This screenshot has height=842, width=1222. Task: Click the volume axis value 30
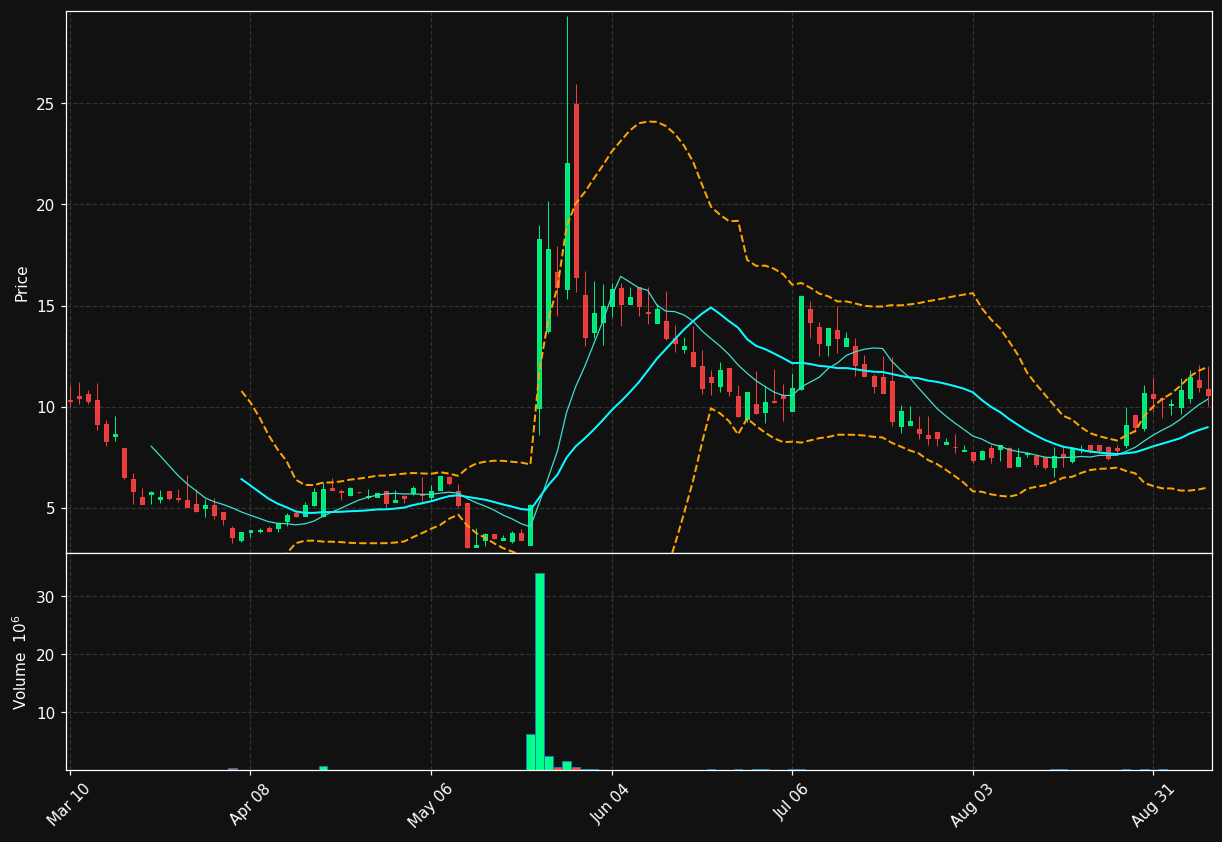(48, 597)
